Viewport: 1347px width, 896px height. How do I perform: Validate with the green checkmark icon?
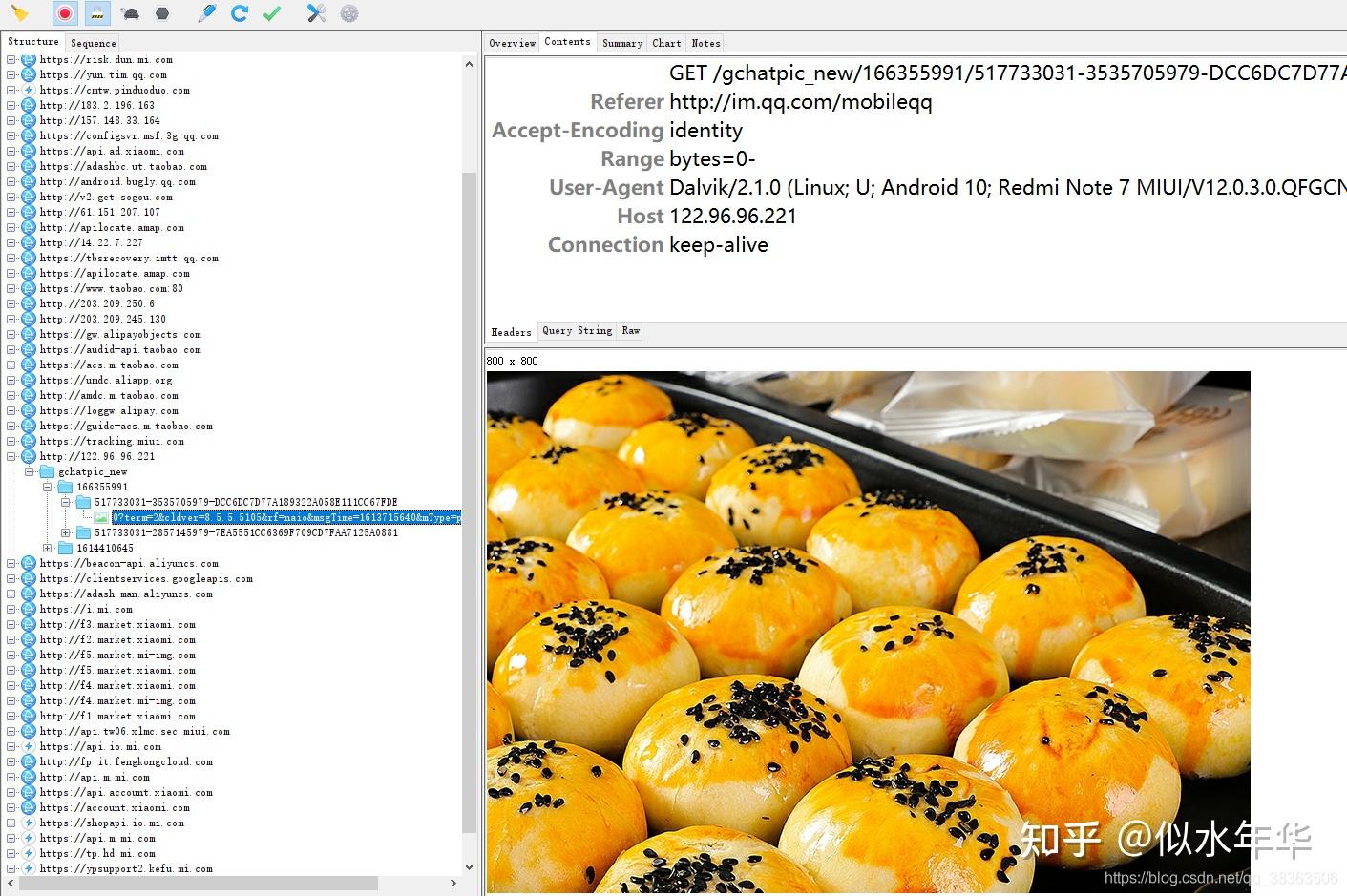(x=272, y=13)
